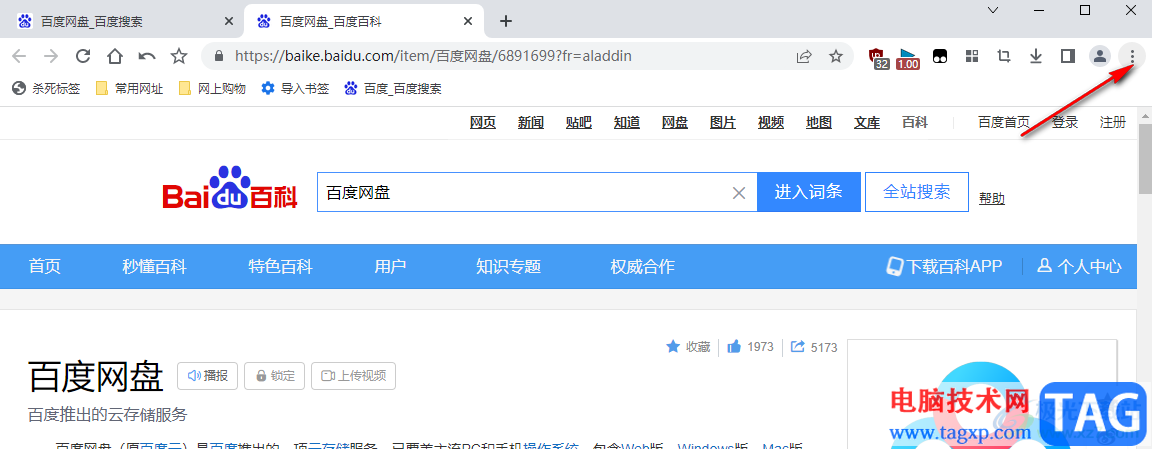Open the 网上购物 bookmark folder
This screenshot has width=1152, height=449.
point(212,89)
